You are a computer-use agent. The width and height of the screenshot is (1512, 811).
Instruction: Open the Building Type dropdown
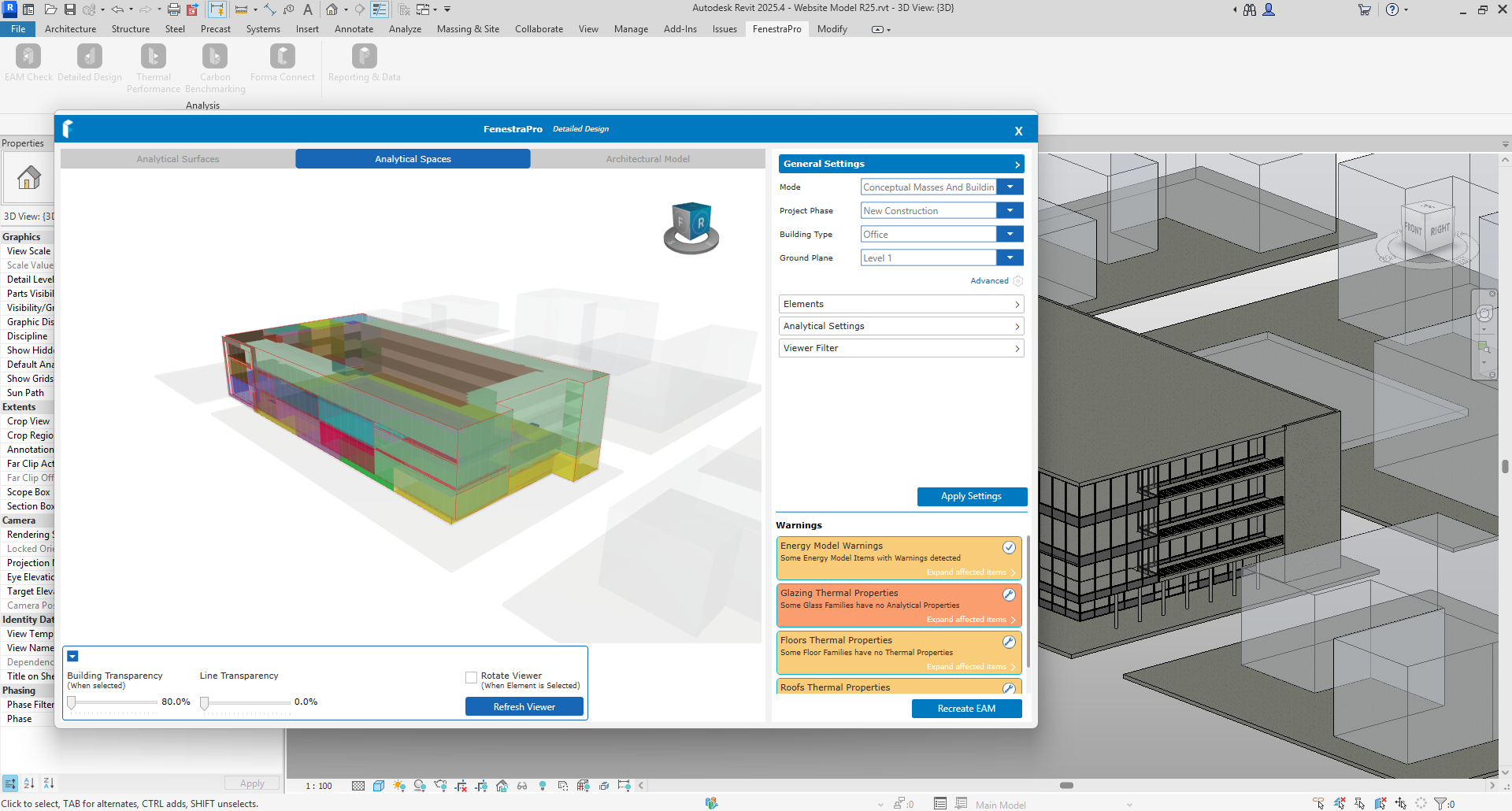click(1010, 234)
